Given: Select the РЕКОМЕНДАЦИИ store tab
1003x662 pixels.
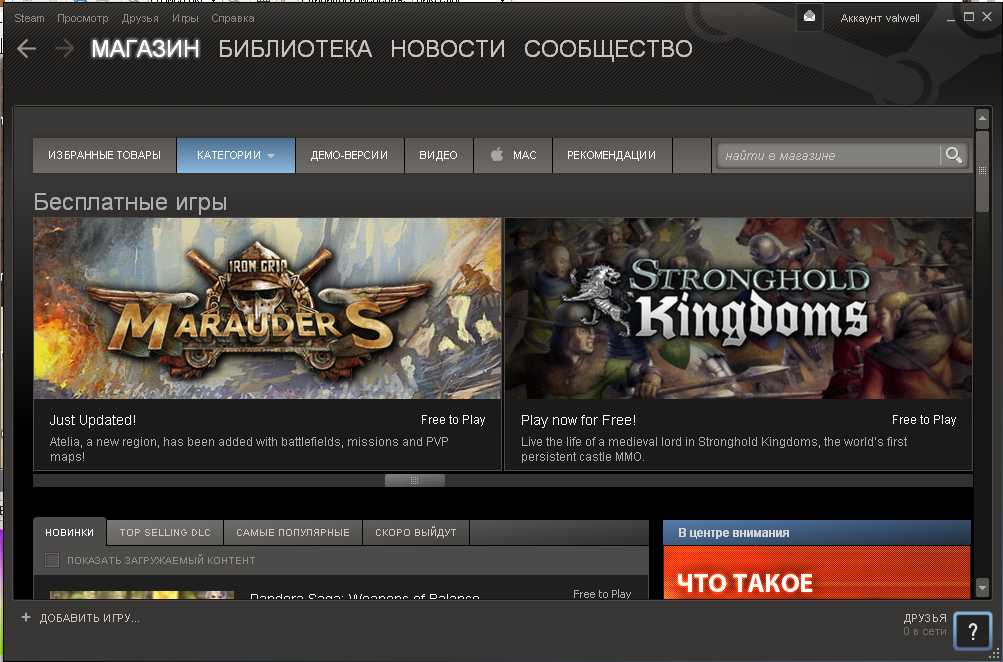Looking at the screenshot, I should [612, 155].
